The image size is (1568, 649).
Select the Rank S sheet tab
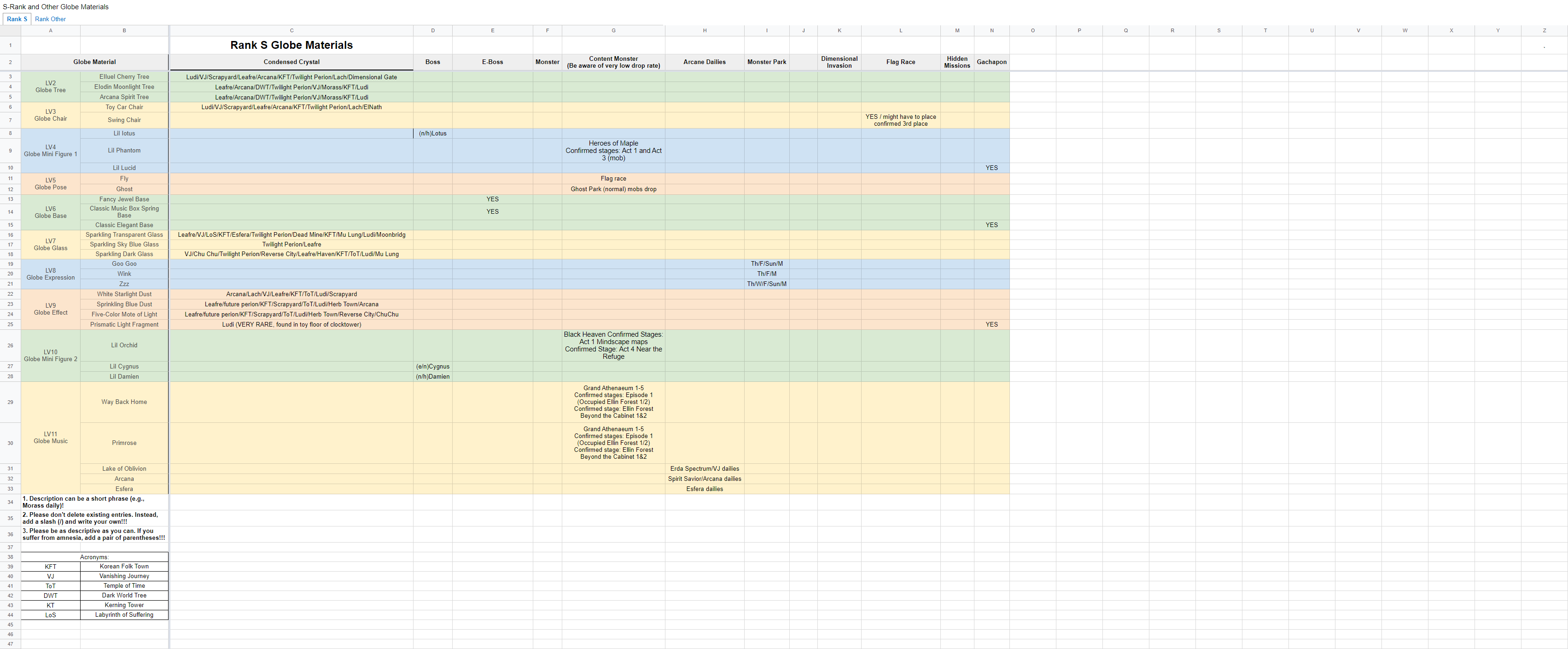point(17,19)
